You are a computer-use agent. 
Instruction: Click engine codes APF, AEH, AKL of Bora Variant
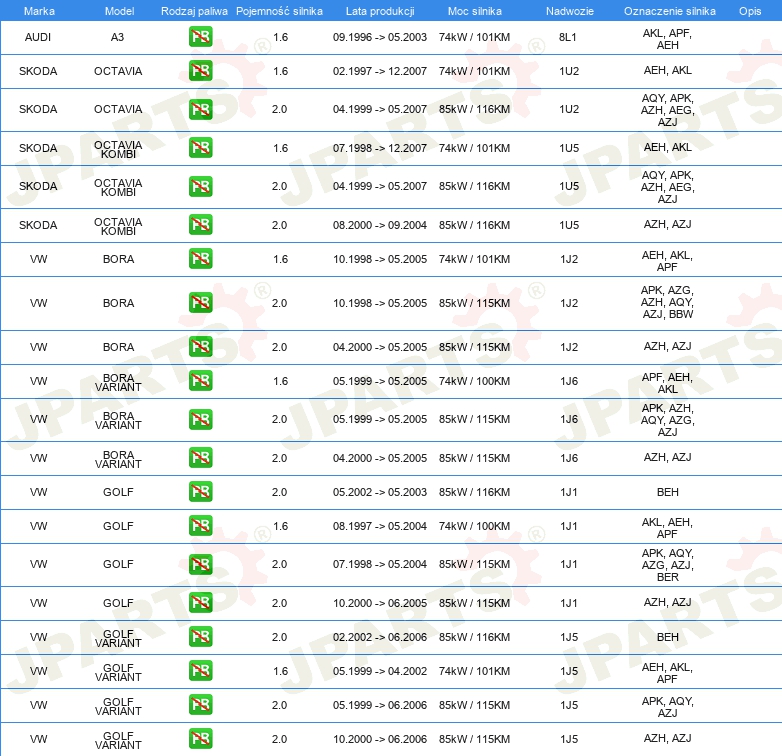click(x=667, y=383)
